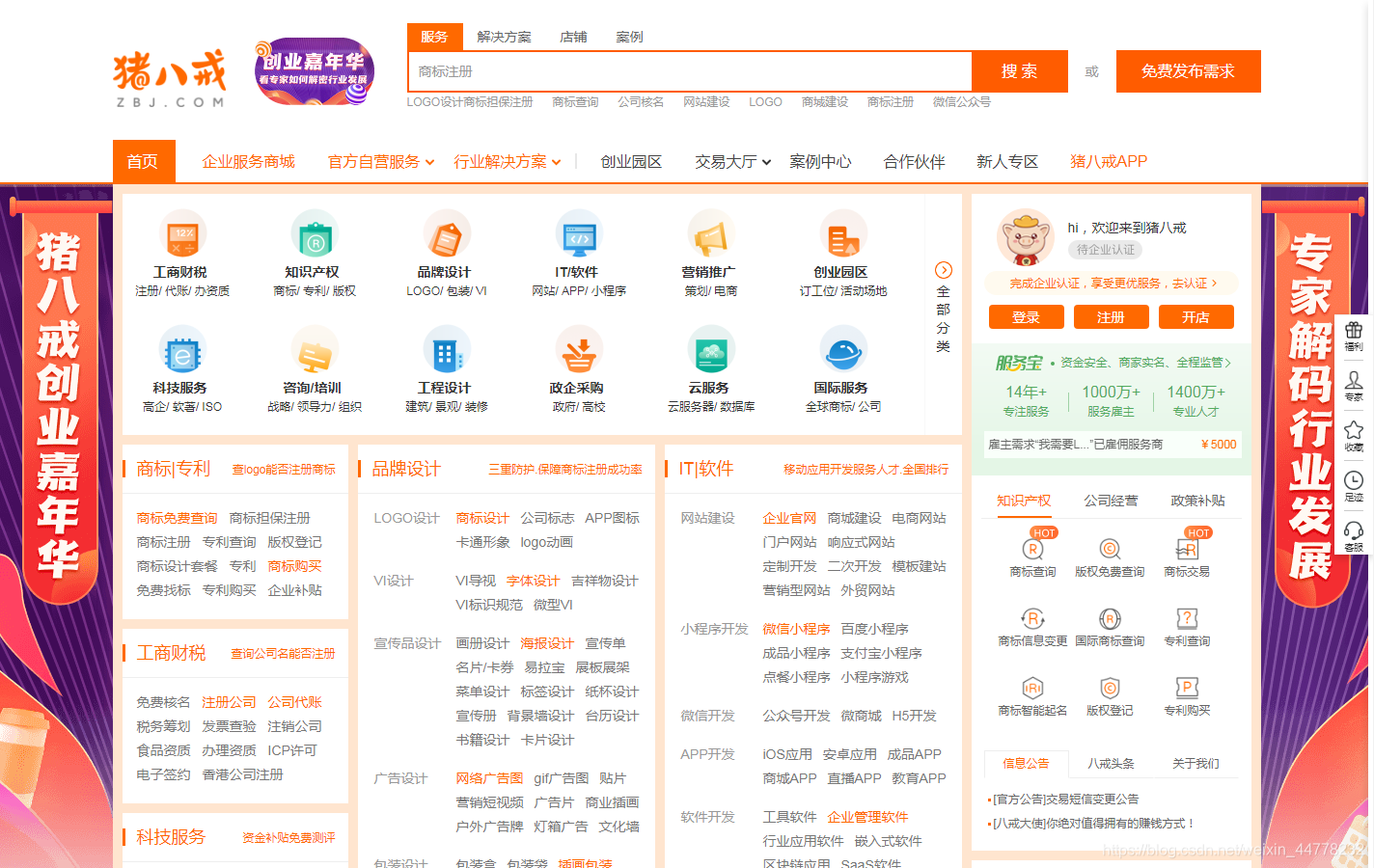This screenshot has height=868, width=1374.
Task: Open the 科技服务 category icon
Action: tap(182, 350)
